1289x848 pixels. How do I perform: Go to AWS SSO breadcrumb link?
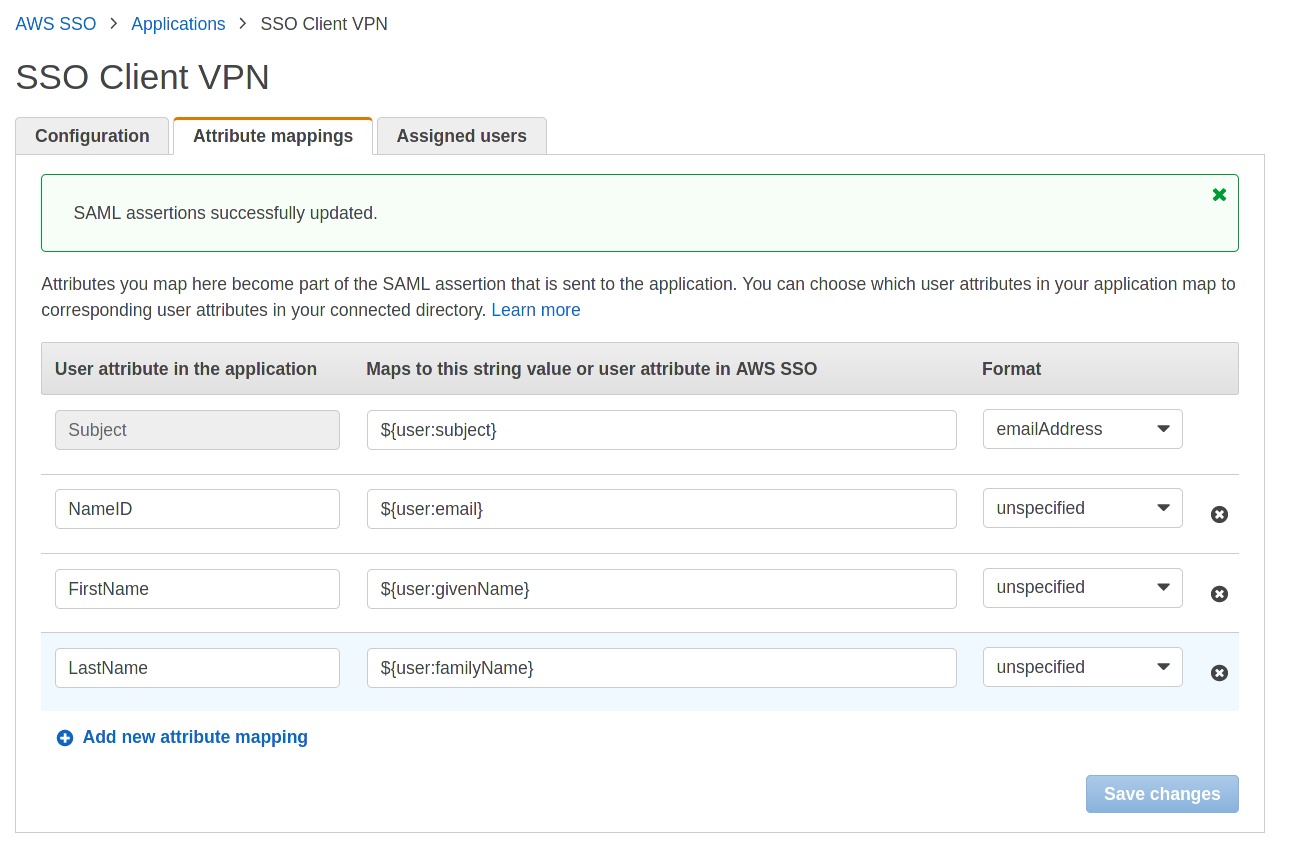[x=56, y=24]
